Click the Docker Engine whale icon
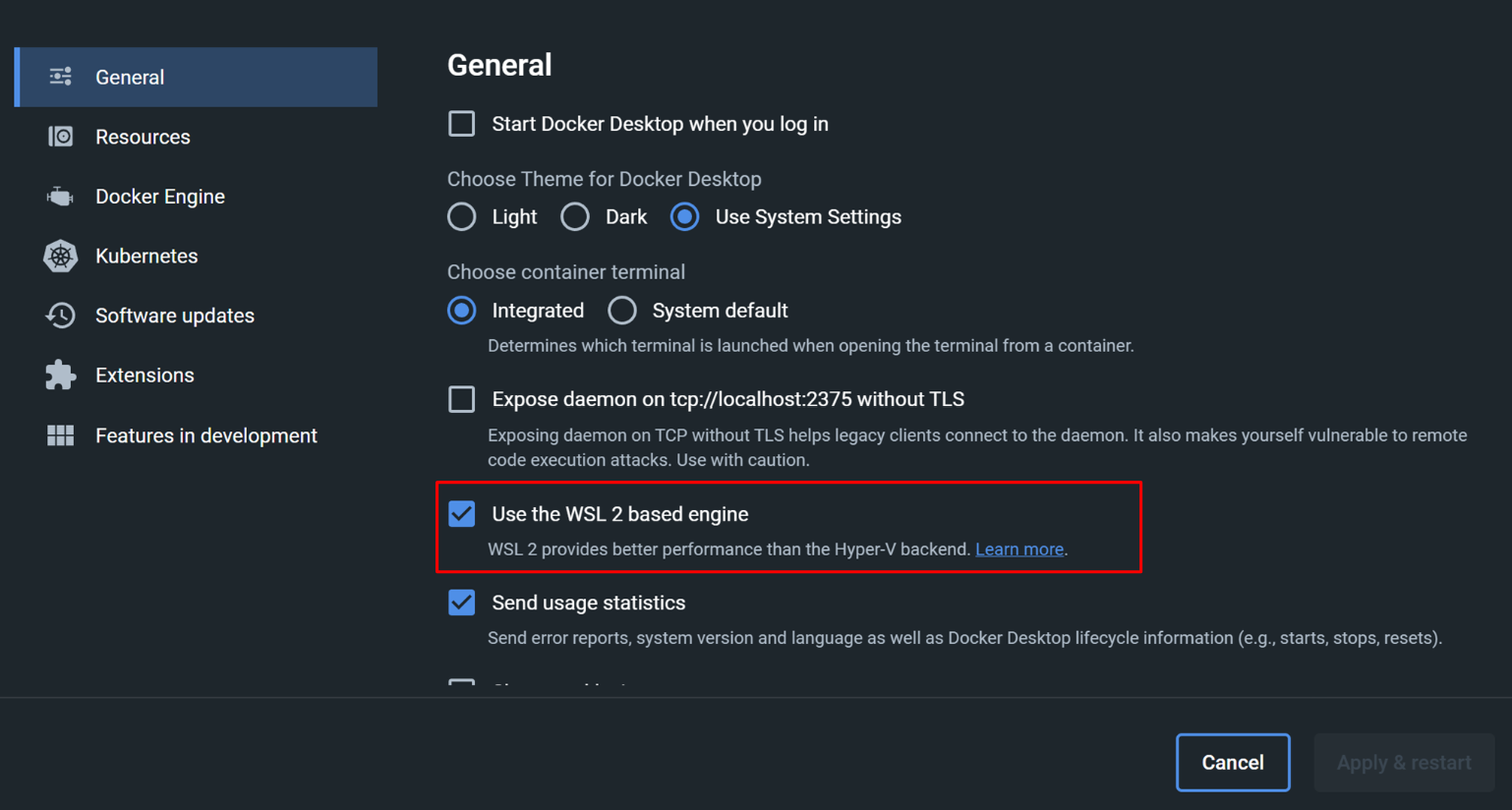Image resolution: width=1512 pixels, height=810 pixels. point(60,197)
